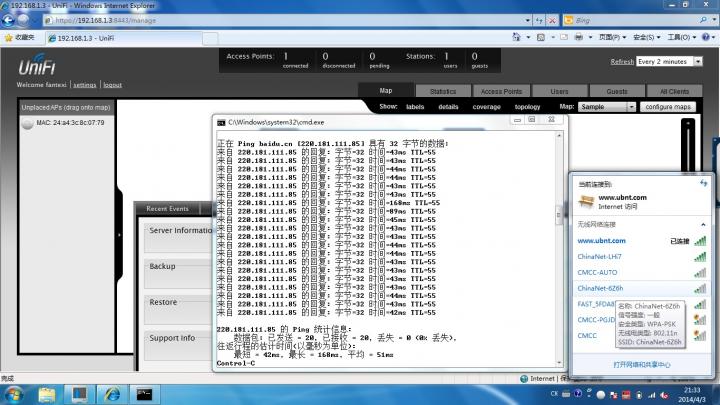Toggle the details map option

pos(448,107)
